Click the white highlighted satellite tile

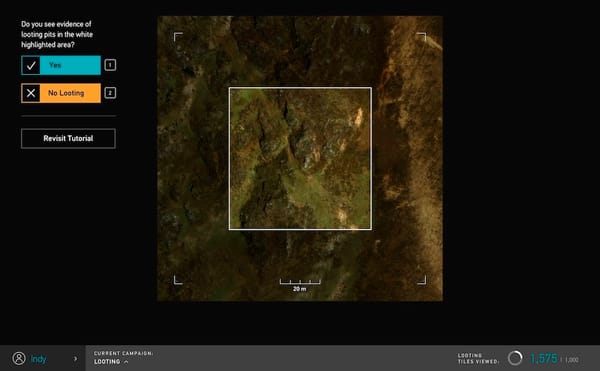tap(300, 159)
